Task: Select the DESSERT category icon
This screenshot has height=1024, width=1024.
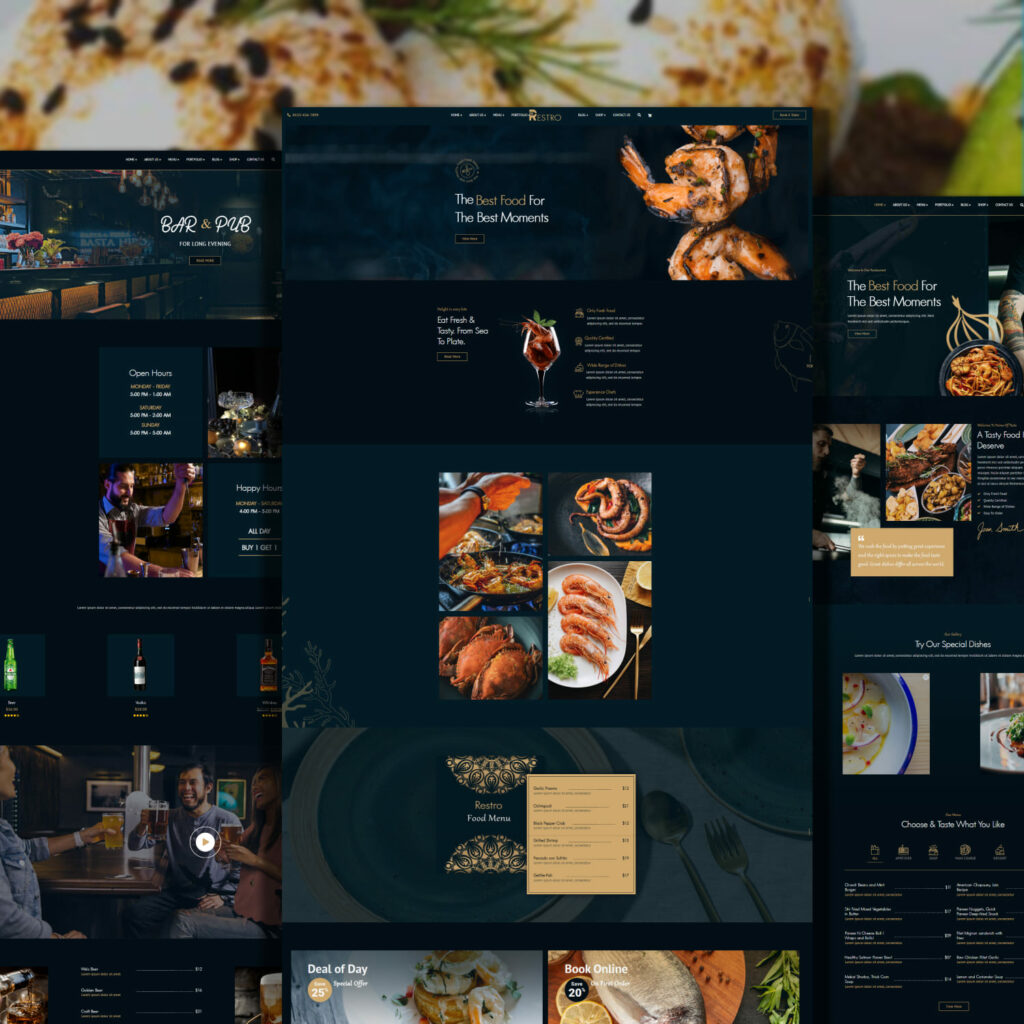Action: pyautogui.click(x=1000, y=851)
